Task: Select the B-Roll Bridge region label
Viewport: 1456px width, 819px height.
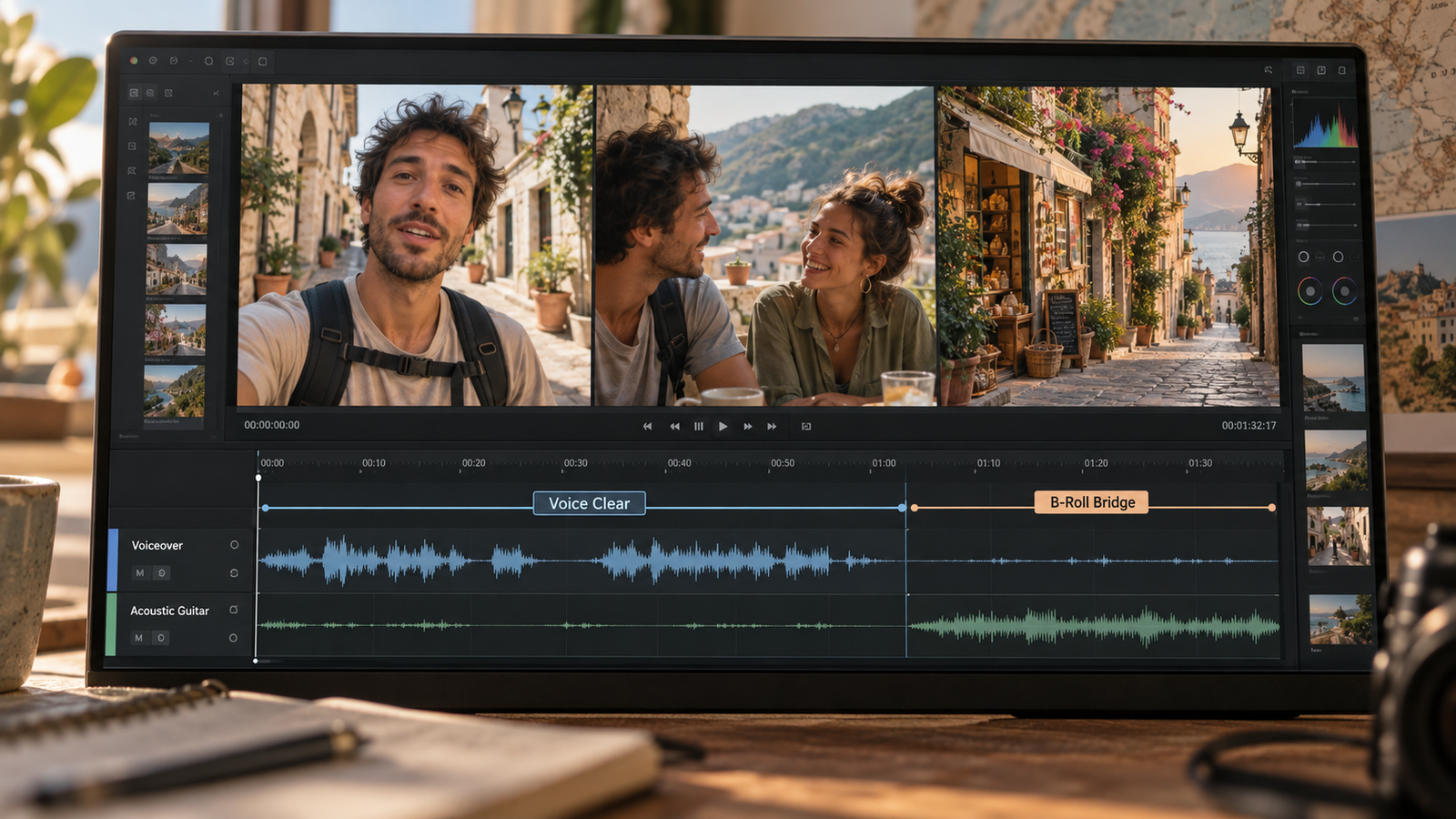Action: [x=1092, y=502]
